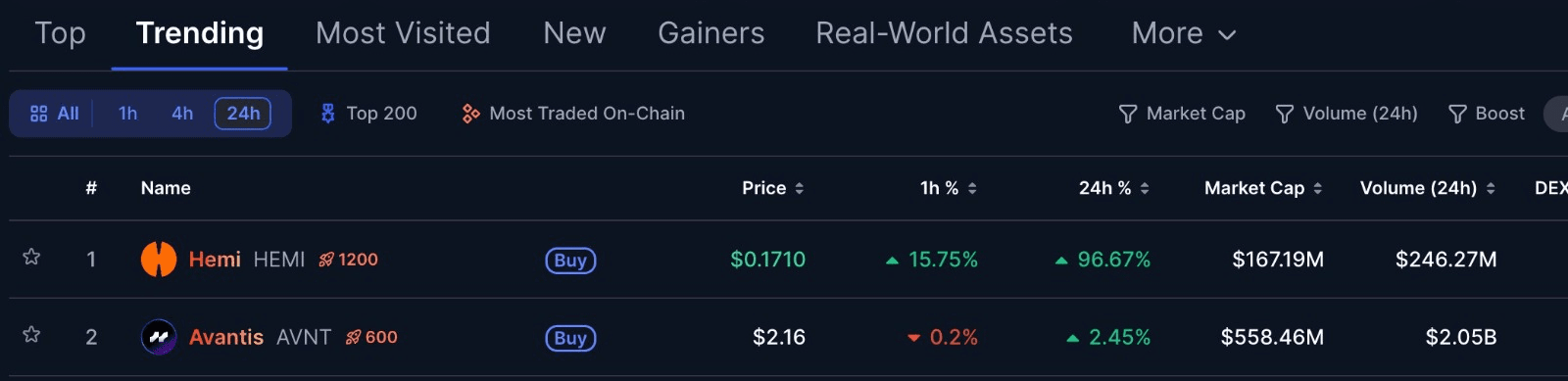Click the Buy button for Avantis
The image size is (1568, 381).
(570, 338)
